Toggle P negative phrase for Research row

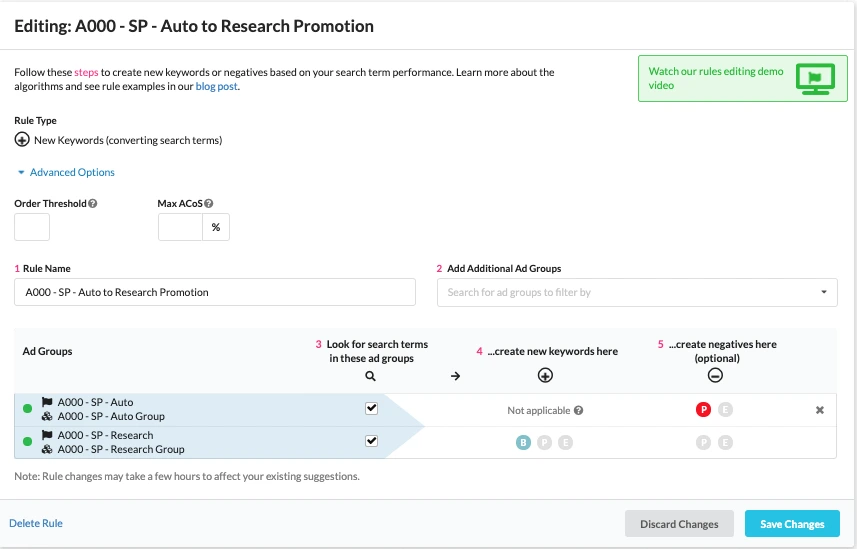pos(703,442)
